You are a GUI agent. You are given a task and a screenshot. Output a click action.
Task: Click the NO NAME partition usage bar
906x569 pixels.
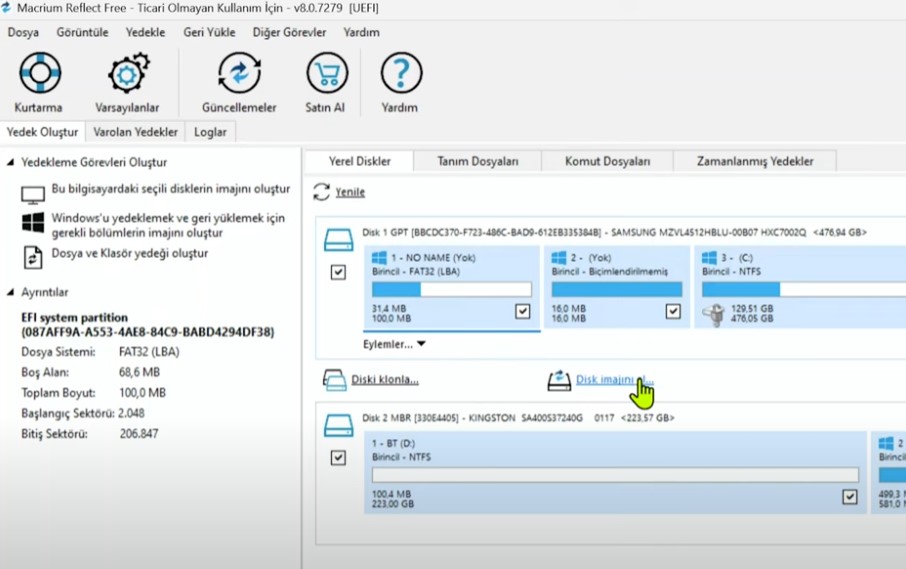pyautogui.click(x=451, y=289)
